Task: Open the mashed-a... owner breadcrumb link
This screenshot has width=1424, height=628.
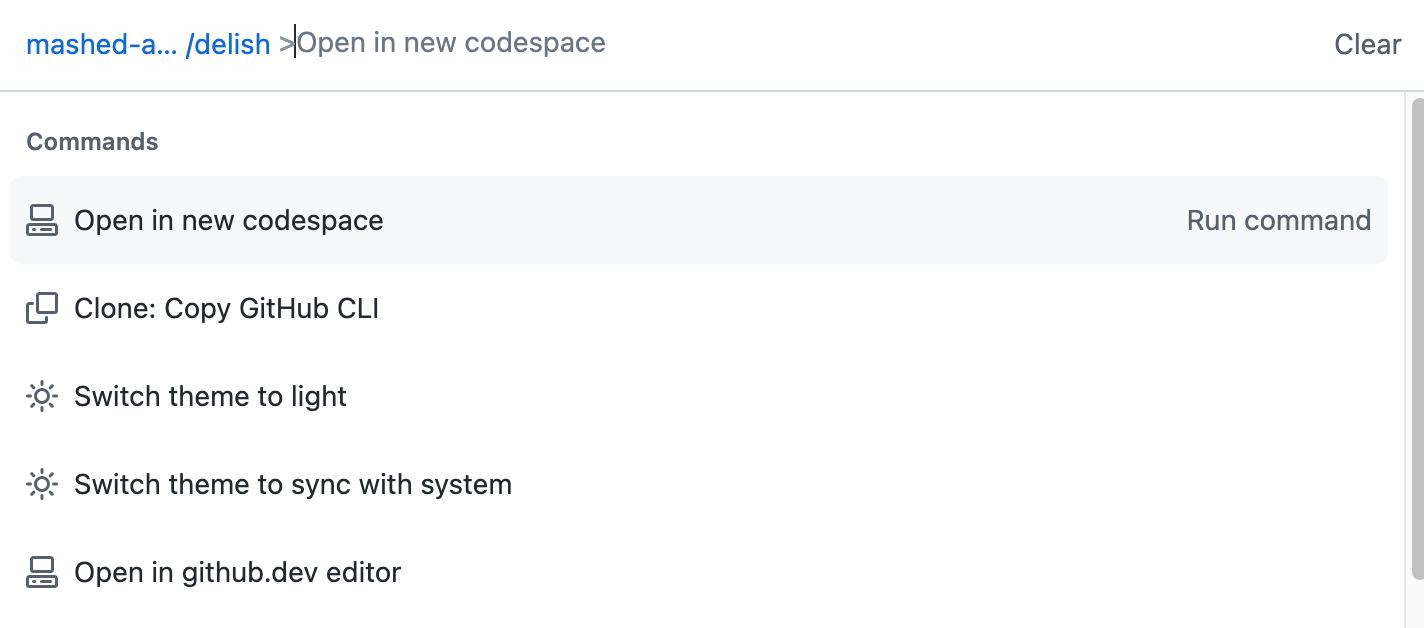Action: click(x=101, y=44)
